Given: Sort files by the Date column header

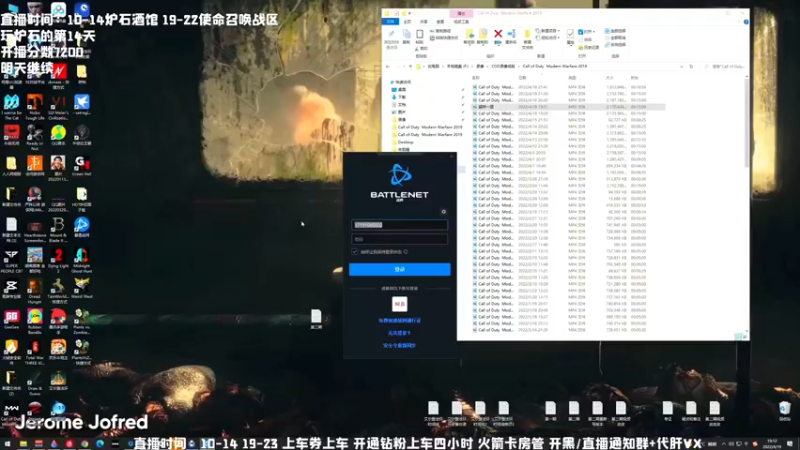Looking at the screenshot, I should coord(522,78).
